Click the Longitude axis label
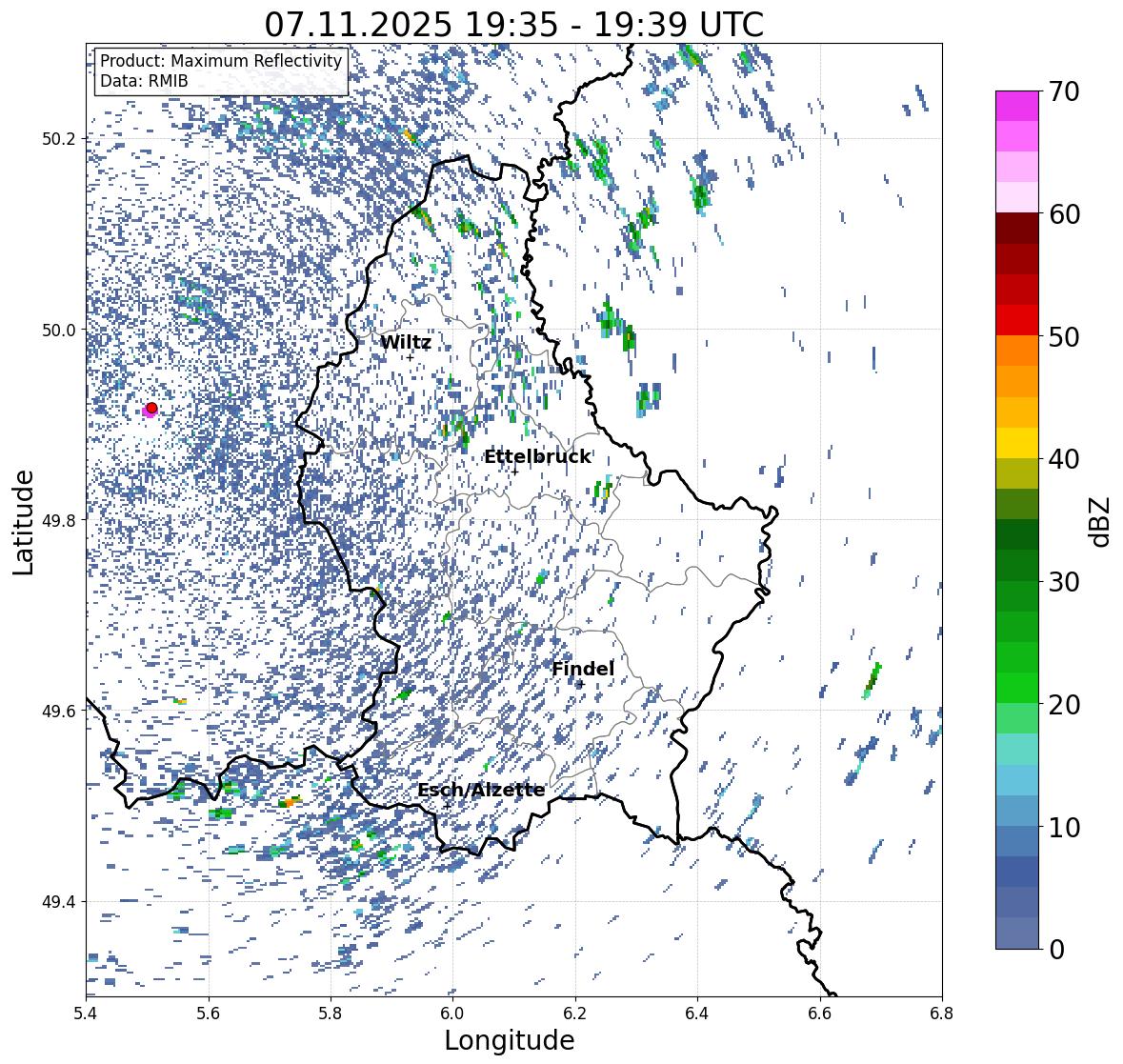 point(510,1040)
